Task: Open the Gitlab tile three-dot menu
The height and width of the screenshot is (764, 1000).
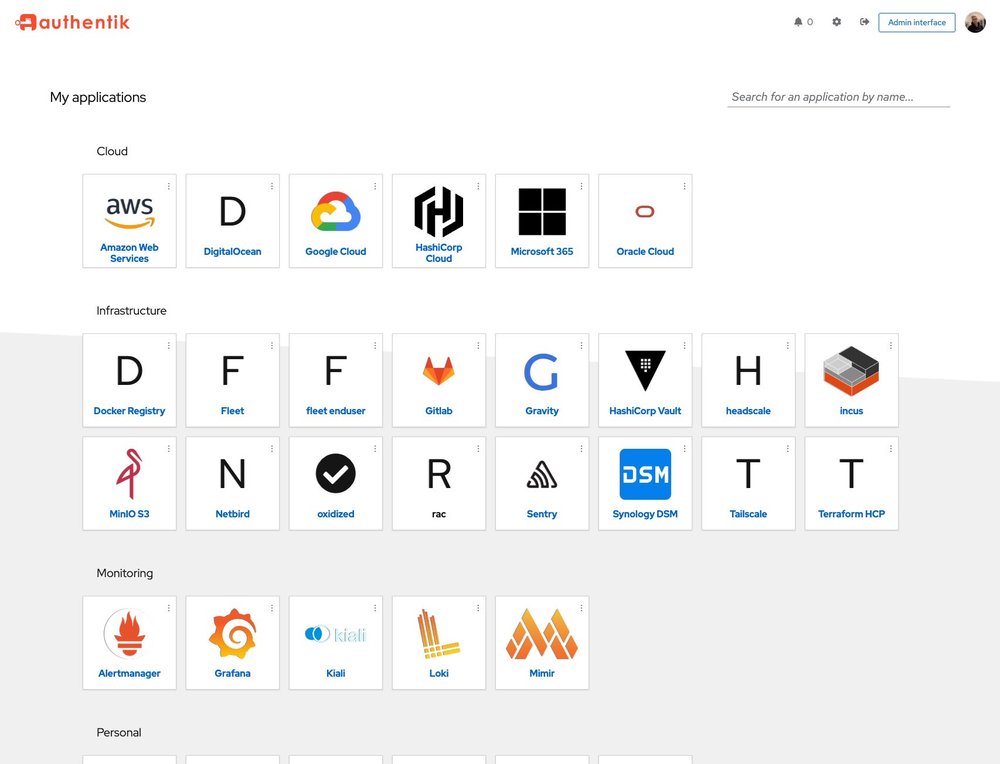Action: pyautogui.click(x=478, y=346)
